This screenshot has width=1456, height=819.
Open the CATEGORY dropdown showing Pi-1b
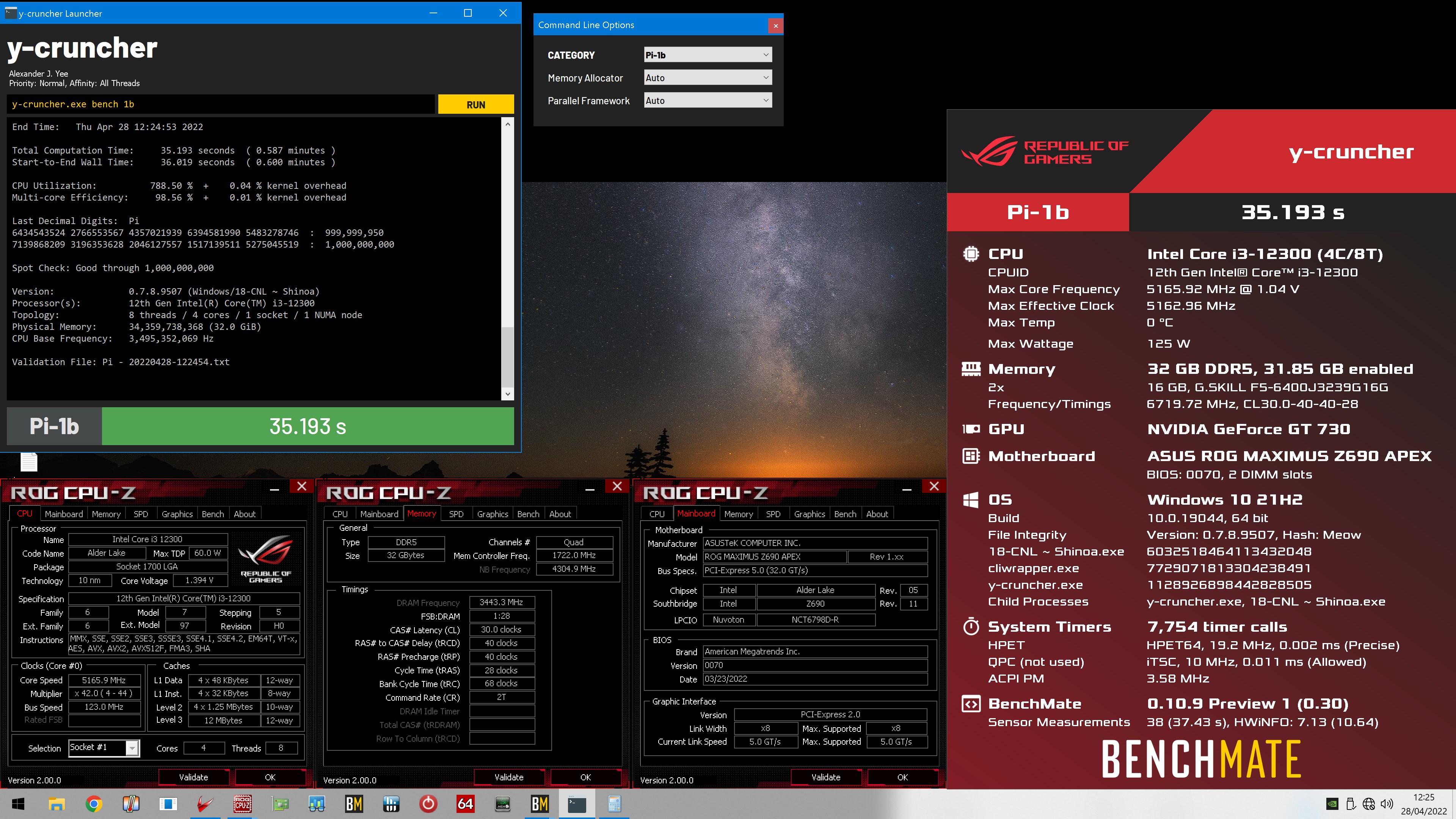point(708,55)
